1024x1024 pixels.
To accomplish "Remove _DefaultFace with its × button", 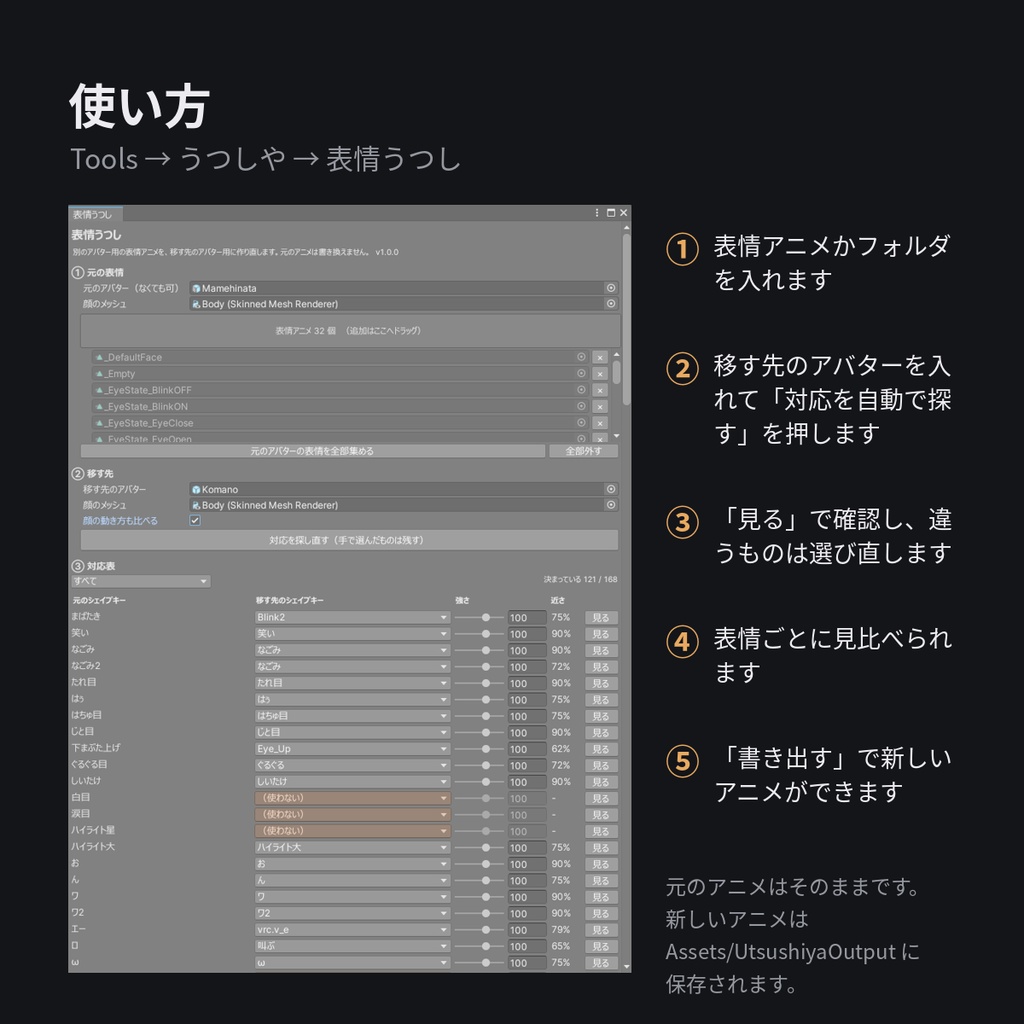I will pos(600,357).
